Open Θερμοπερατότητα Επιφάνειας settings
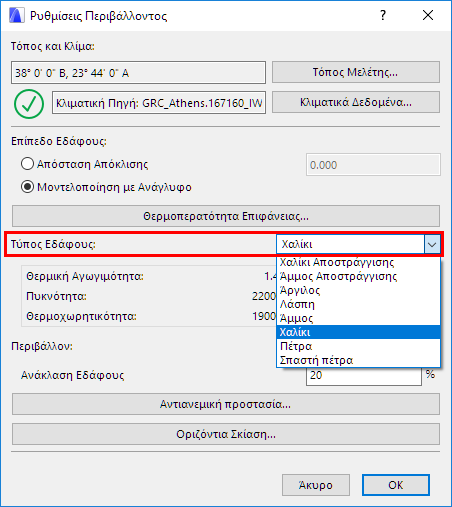 226,216
